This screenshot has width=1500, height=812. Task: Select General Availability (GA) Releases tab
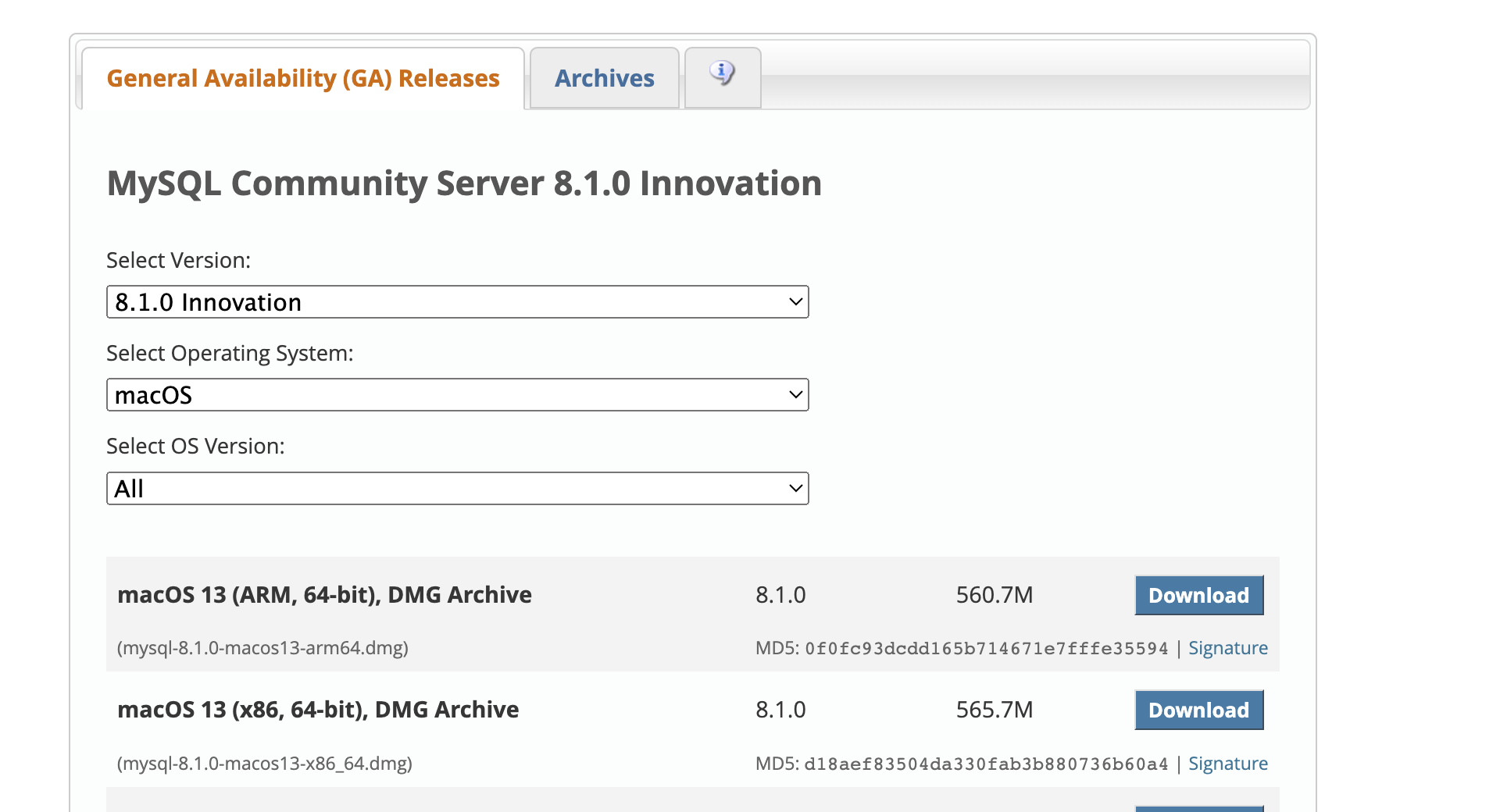tap(303, 78)
